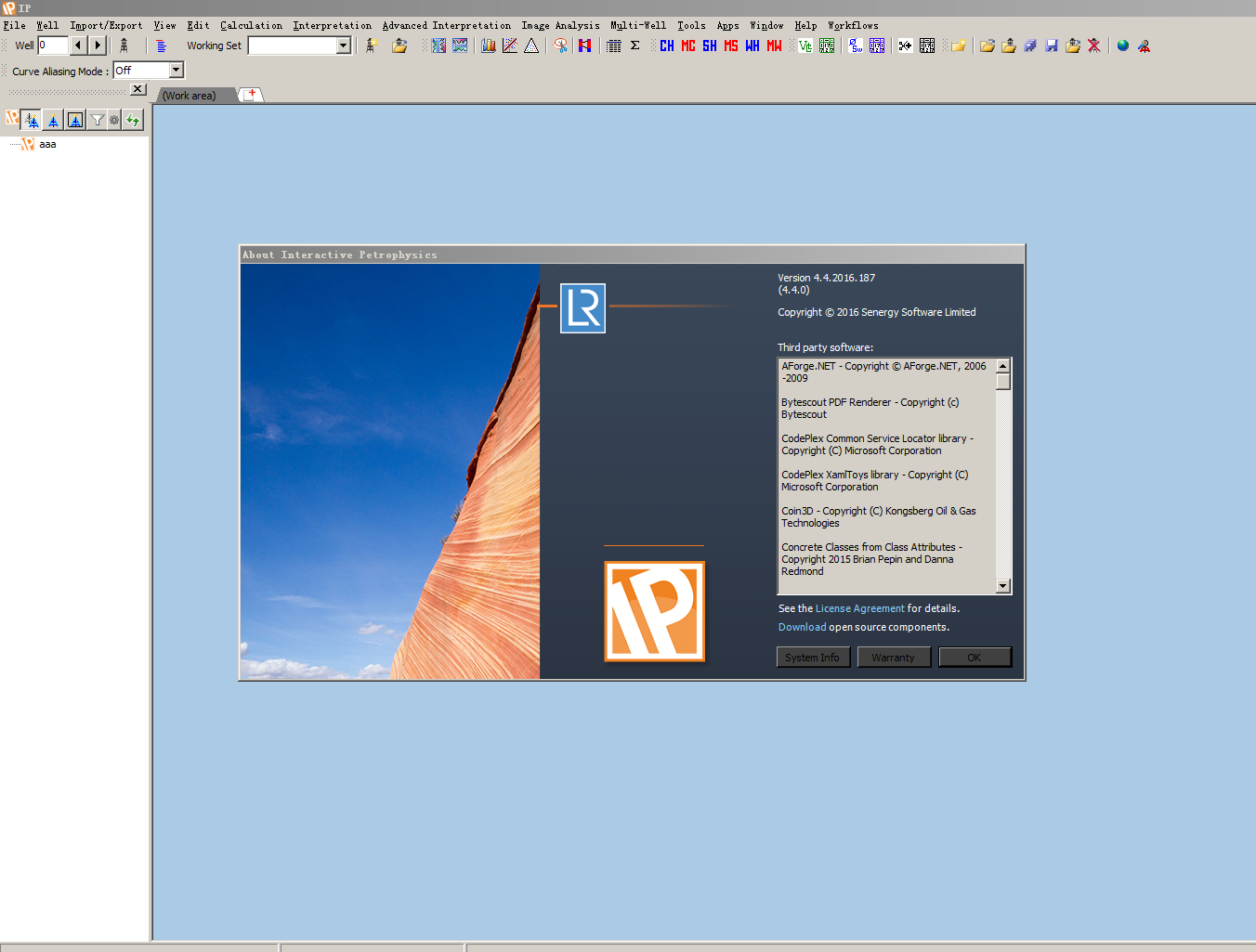Click the blue stacked-lines list icon
1256x952 pixels.
[162, 46]
